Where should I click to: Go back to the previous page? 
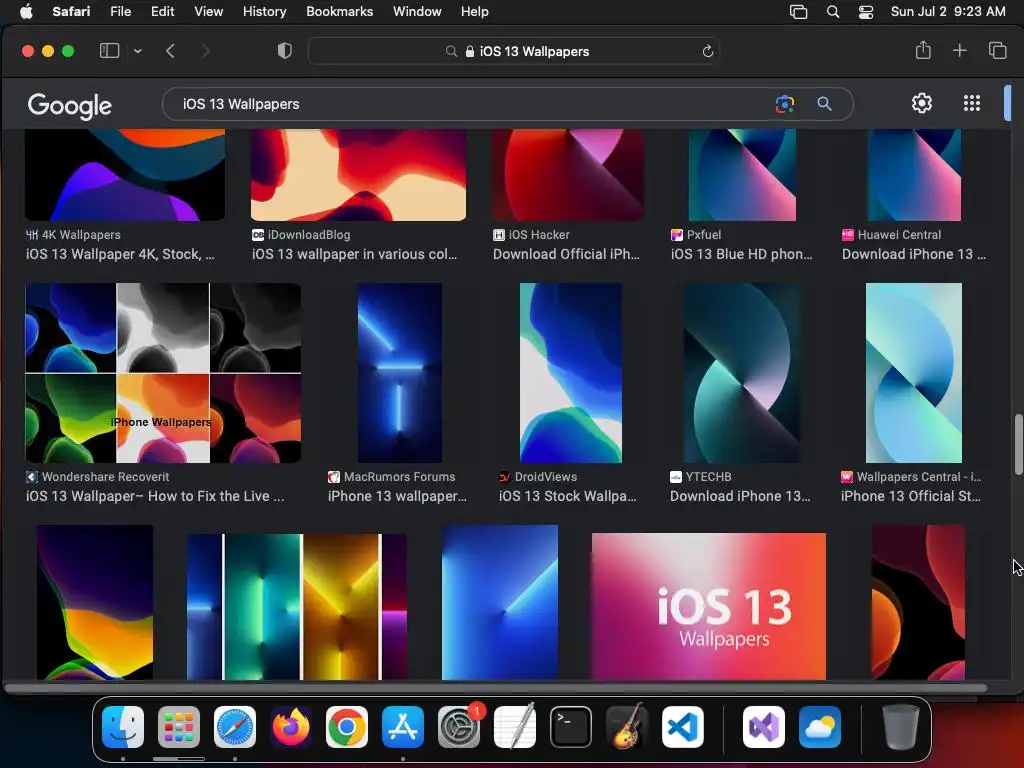(x=170, y=51)
